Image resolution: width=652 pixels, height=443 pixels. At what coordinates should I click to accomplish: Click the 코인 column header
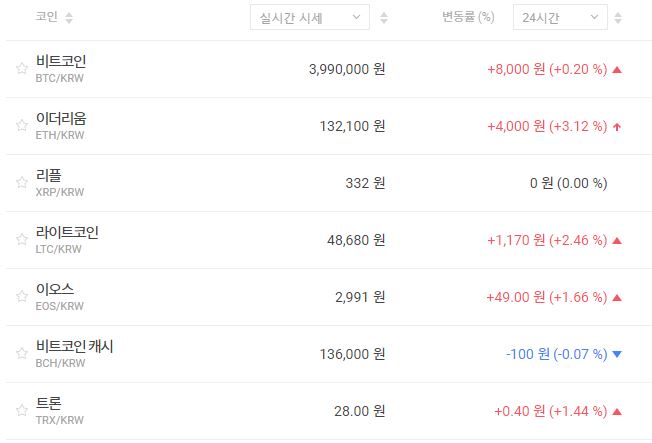coord(46,18)
